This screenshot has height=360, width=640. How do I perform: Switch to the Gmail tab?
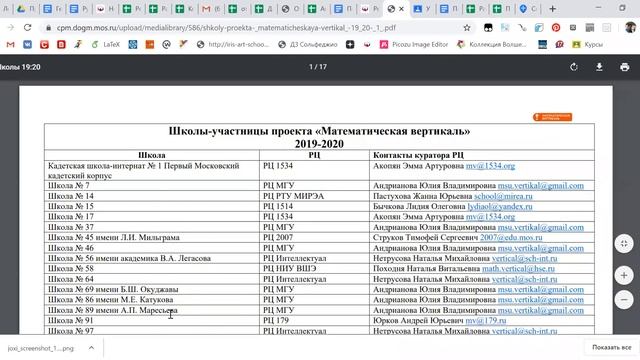point(211,9)
